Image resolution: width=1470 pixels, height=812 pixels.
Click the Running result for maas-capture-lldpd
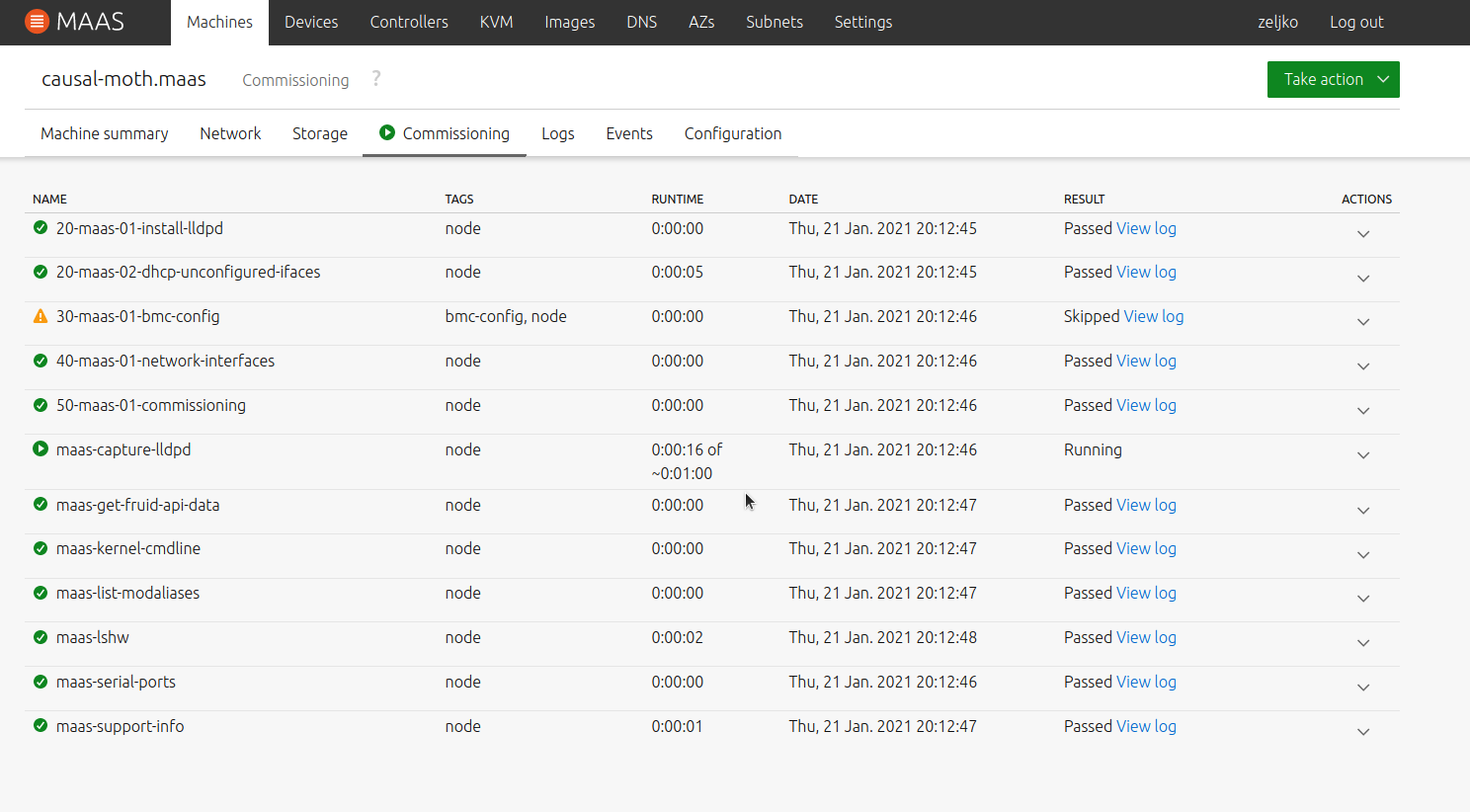coord(1093,449)
